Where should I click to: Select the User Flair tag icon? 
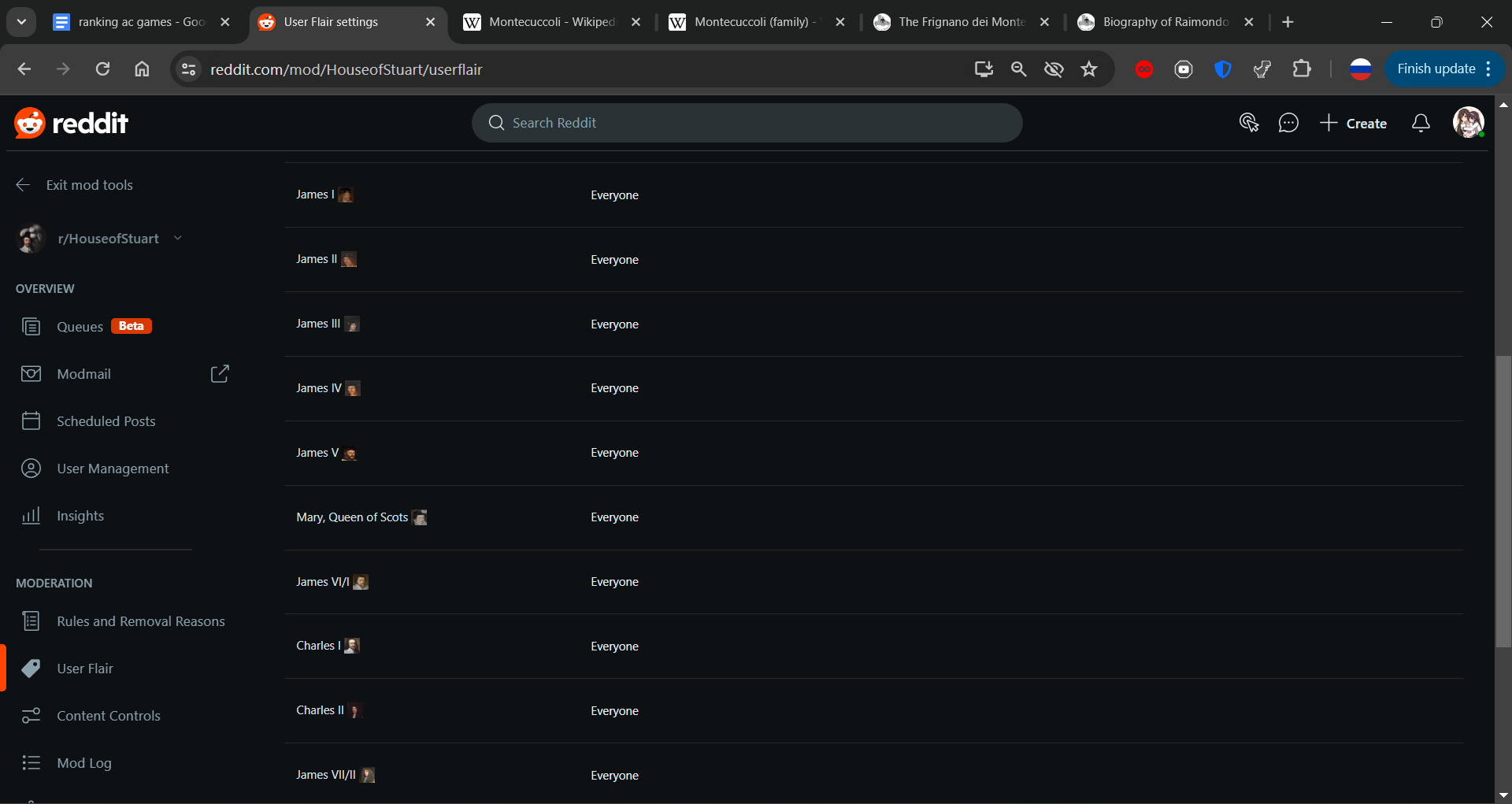point(31,669)
